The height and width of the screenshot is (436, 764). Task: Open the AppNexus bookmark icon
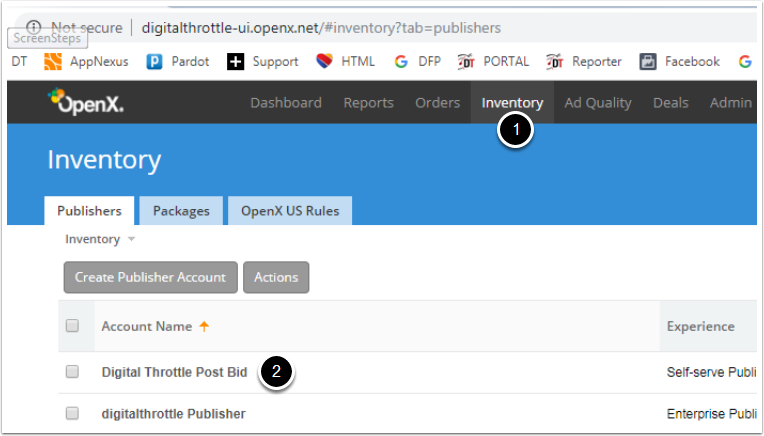[x=53, y=62]
